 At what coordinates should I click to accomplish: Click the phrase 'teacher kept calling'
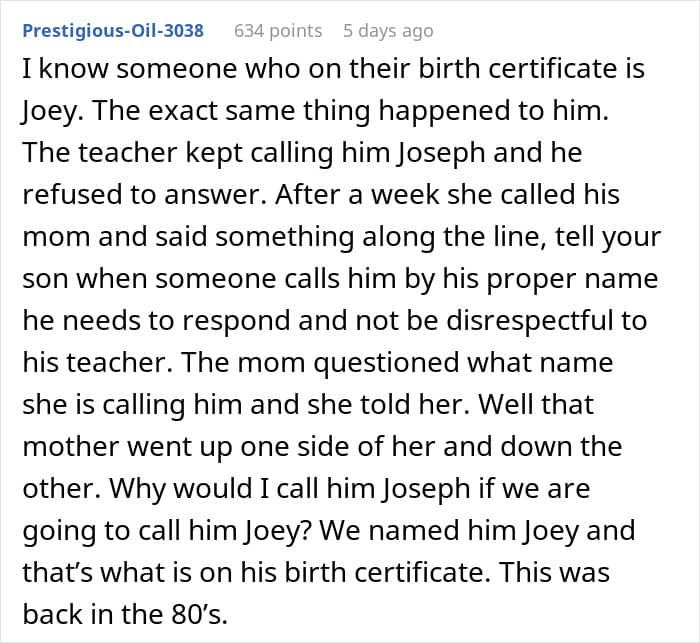206,153
